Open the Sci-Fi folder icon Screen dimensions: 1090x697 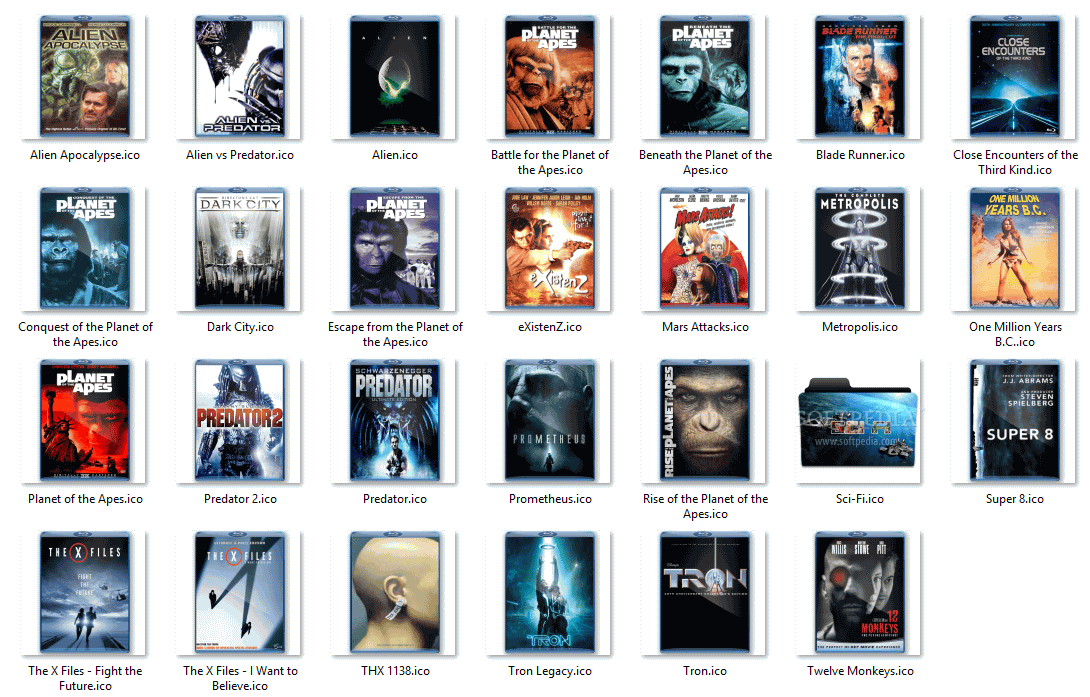click(x=859, y=424)
